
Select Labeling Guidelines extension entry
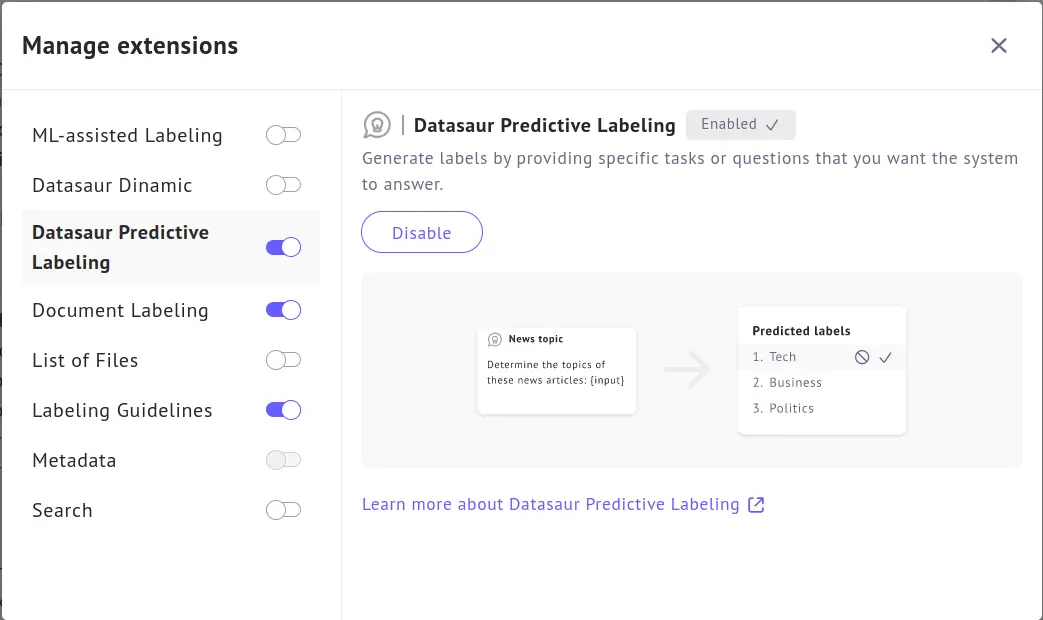tap(122, 411)
